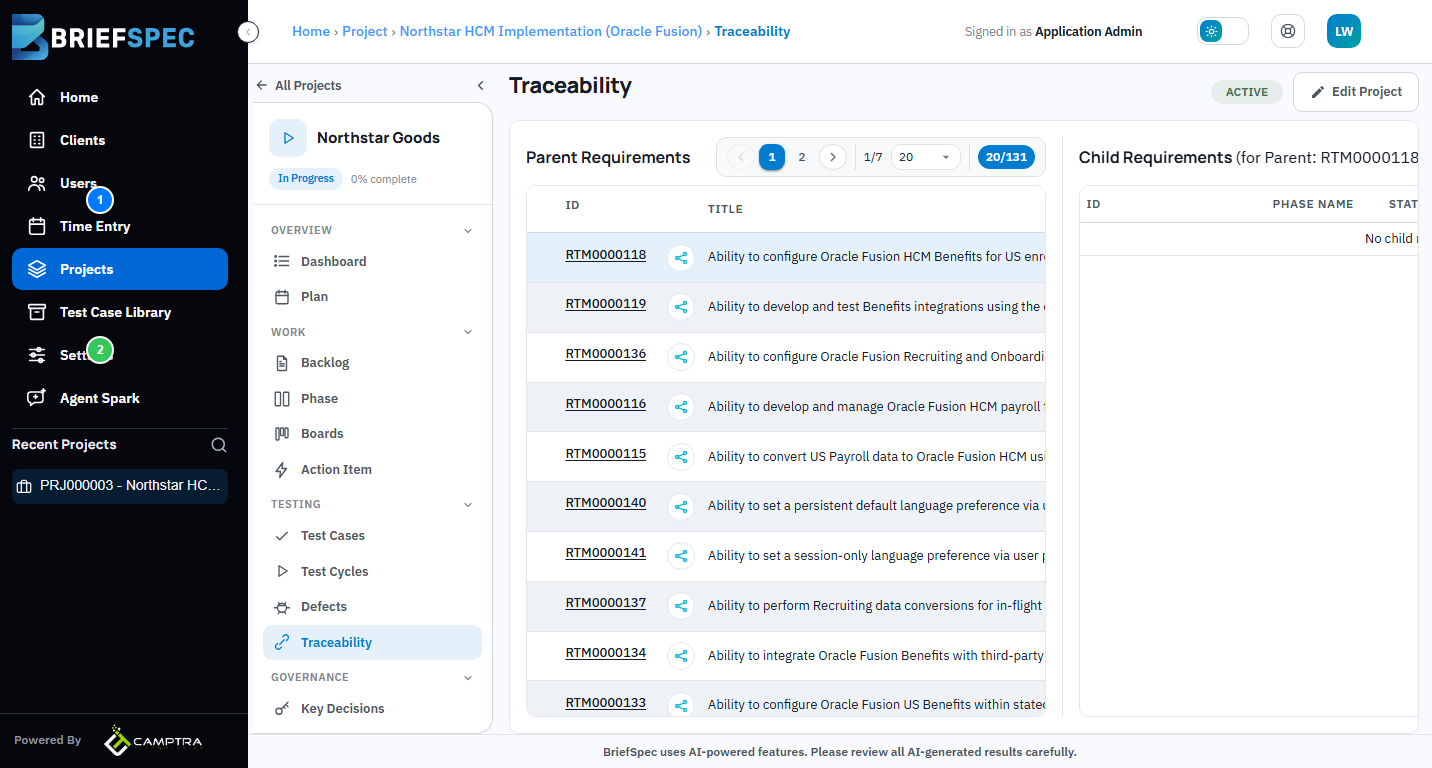The image size is (1432, 768).
Task: Select page 1 in pagination
Action: 772,157
